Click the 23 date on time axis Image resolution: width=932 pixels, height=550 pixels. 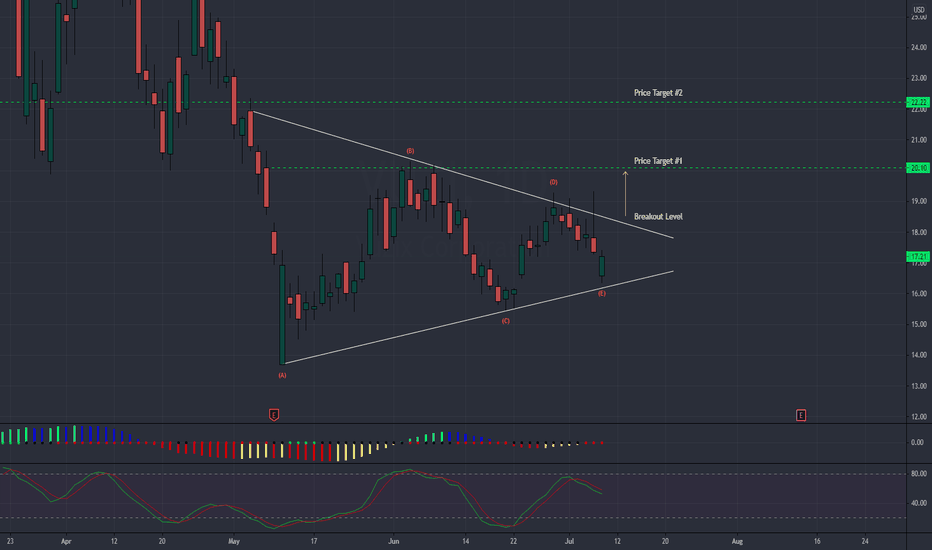point(10,541)
